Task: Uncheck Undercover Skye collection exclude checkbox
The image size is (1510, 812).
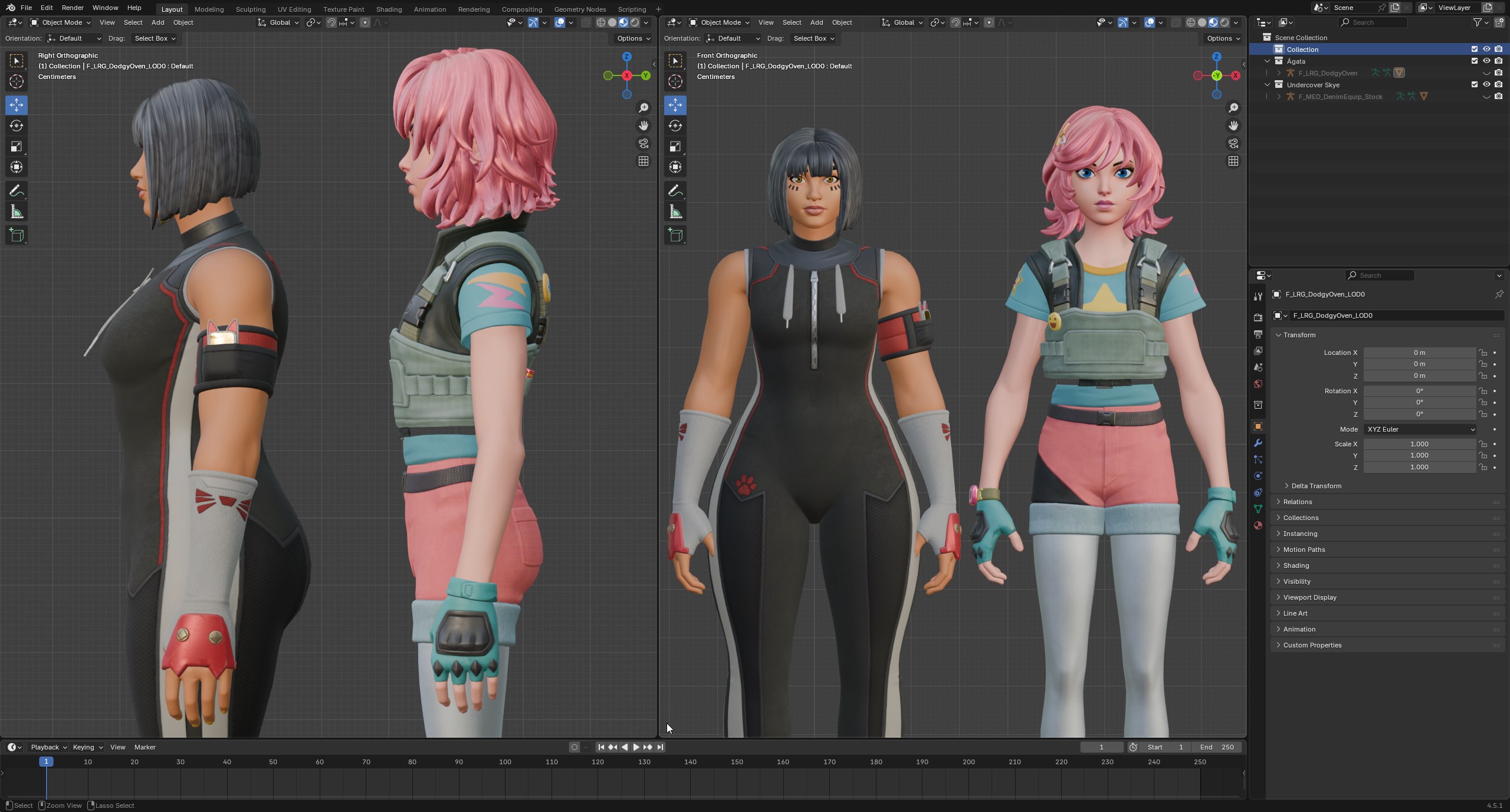Action: tap(1475, 84)
